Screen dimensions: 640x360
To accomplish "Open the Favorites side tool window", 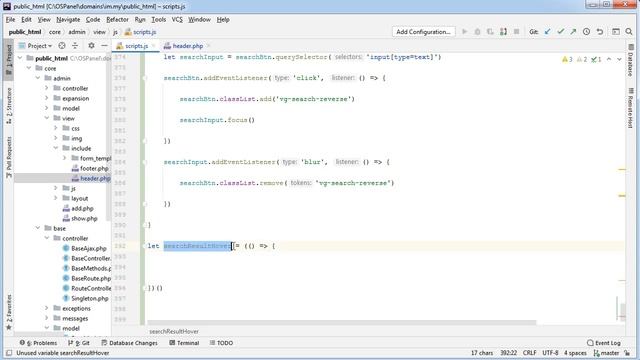I will pos(9,312).
